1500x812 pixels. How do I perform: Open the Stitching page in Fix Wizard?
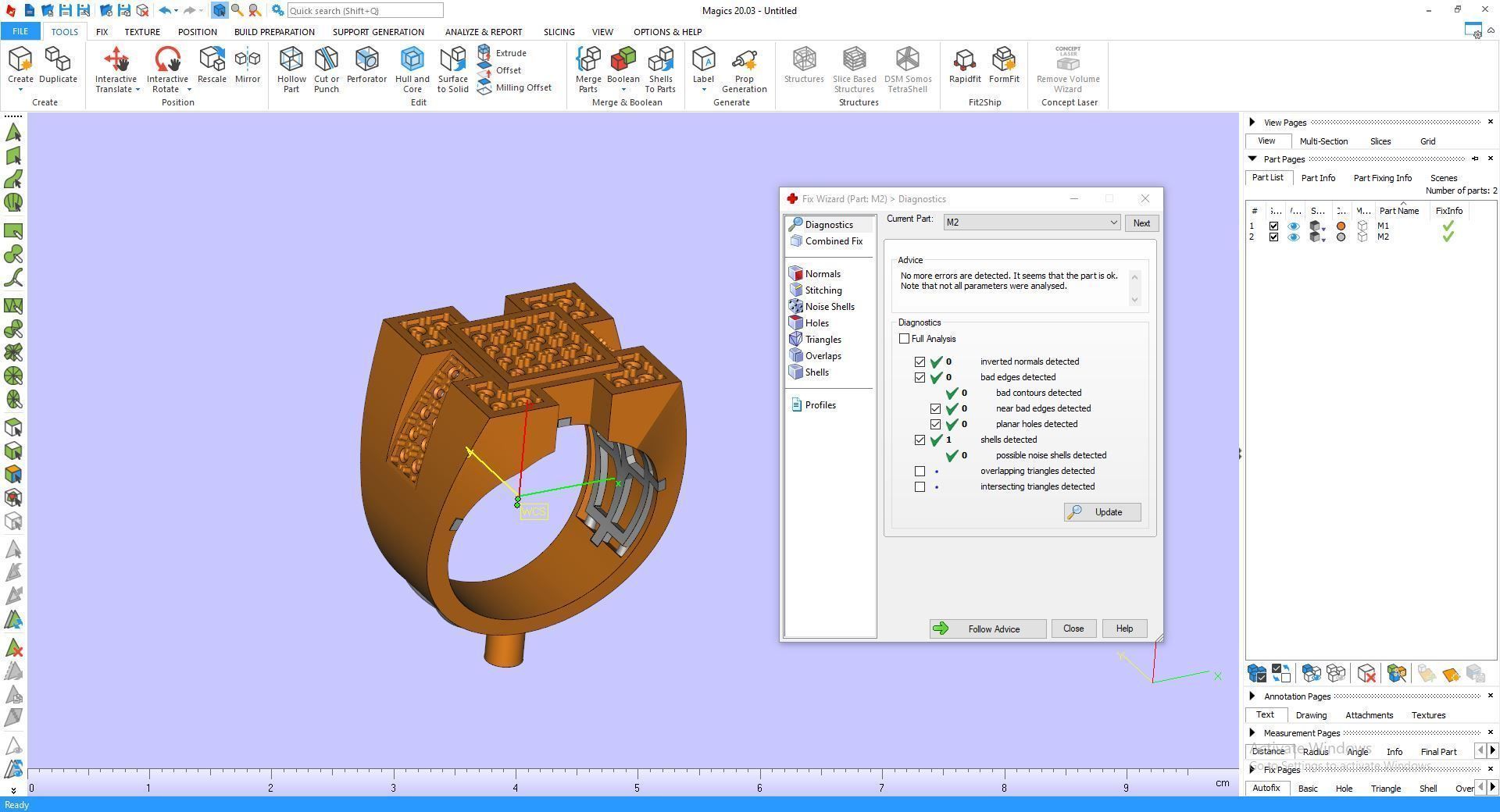tap(816, 290)
